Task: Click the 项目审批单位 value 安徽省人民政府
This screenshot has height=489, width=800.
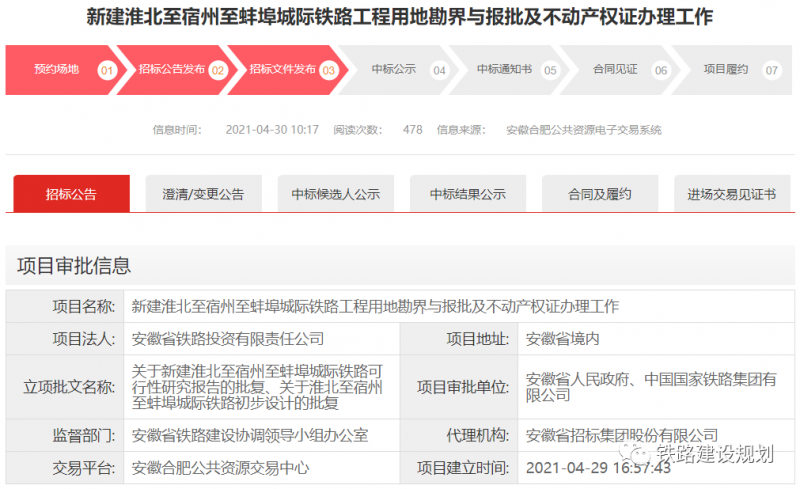Action: pyautogui.click(x=651, y=387)
